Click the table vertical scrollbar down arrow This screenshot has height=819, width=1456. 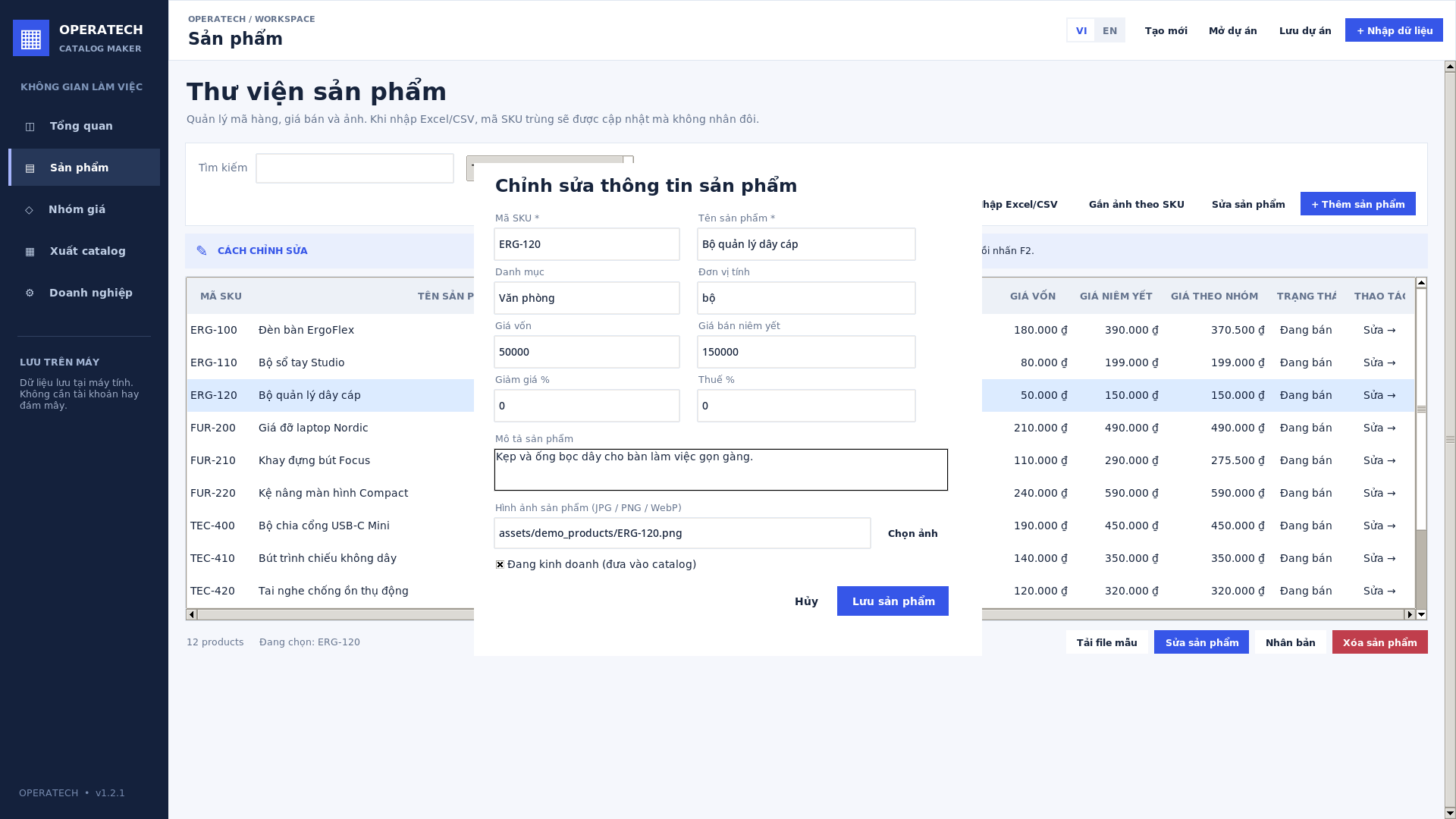tap(1421, 614)
